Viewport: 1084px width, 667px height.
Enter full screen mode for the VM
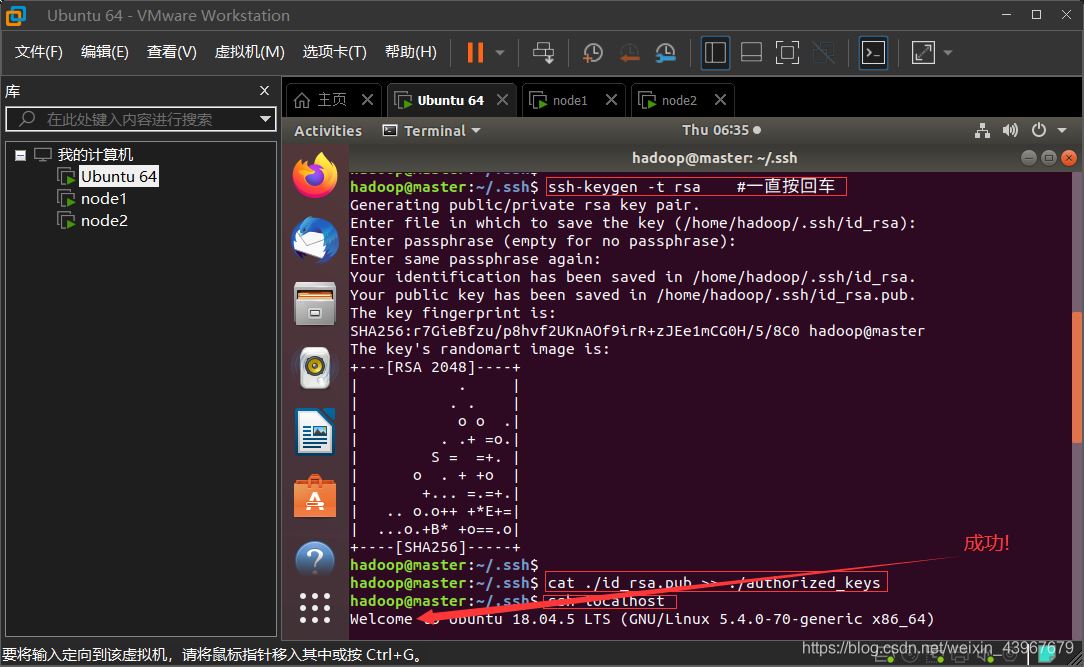787,52
